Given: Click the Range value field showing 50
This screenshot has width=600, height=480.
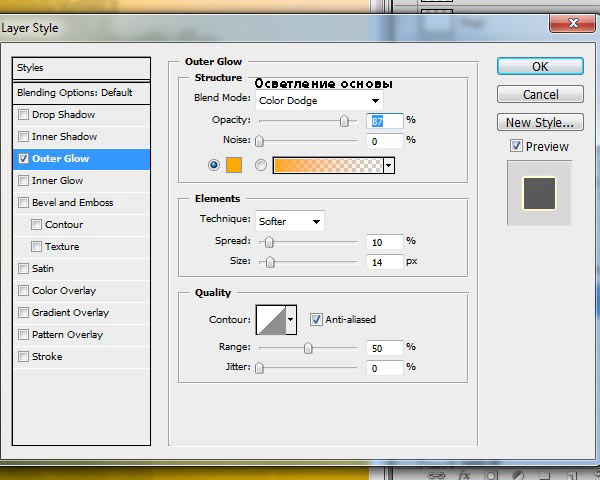Looking at the screenshot, I should [385, 348].
